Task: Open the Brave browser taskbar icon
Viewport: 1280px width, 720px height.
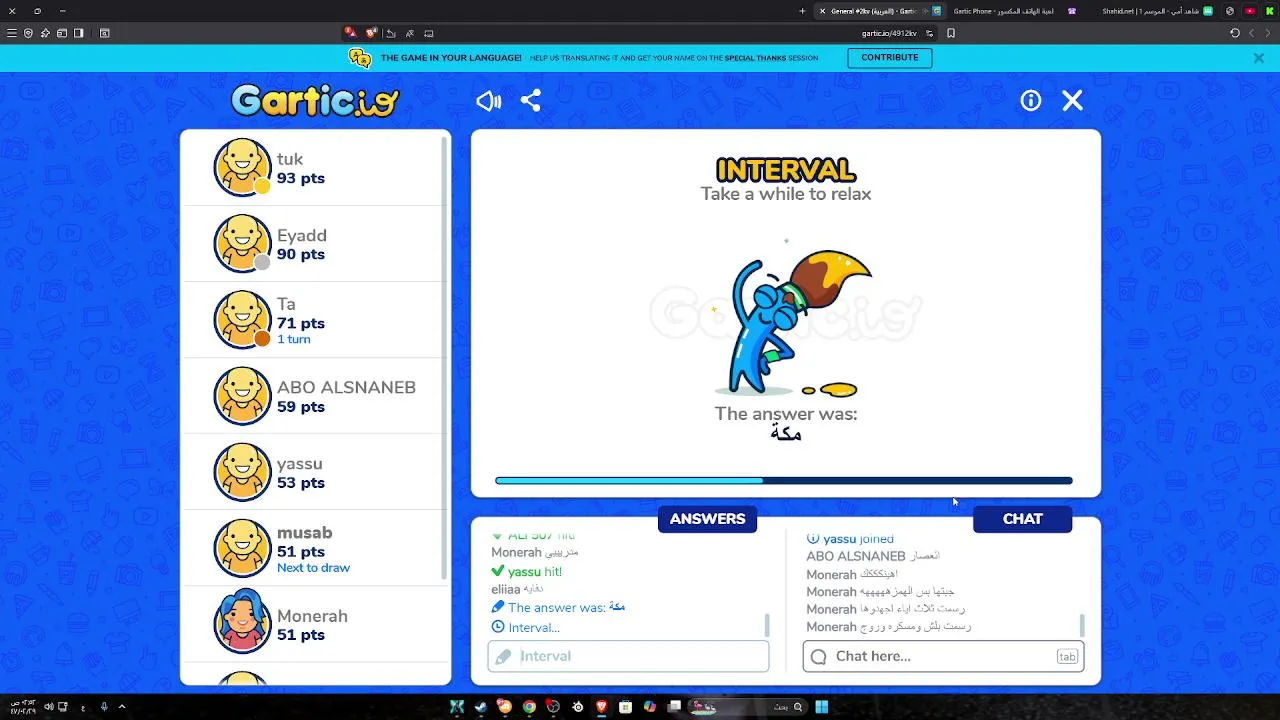Action: point(601,707)
